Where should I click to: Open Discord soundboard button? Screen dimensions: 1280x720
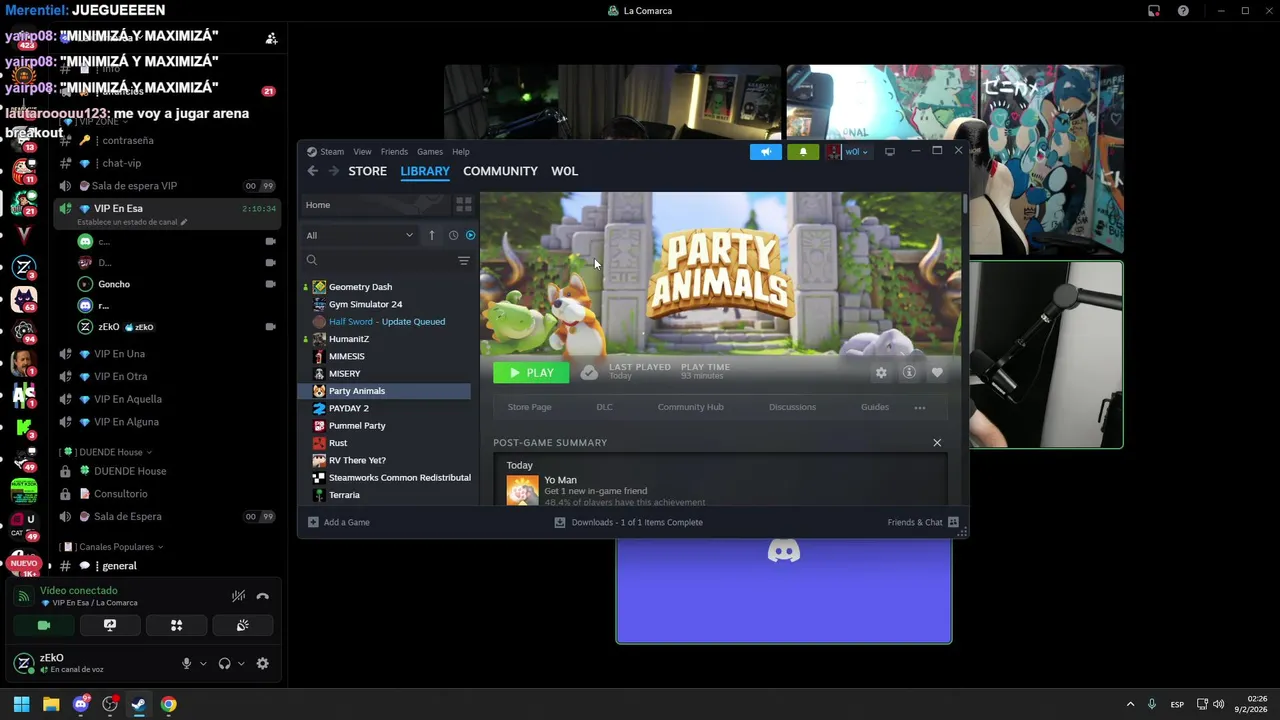[x=242, y=625]
